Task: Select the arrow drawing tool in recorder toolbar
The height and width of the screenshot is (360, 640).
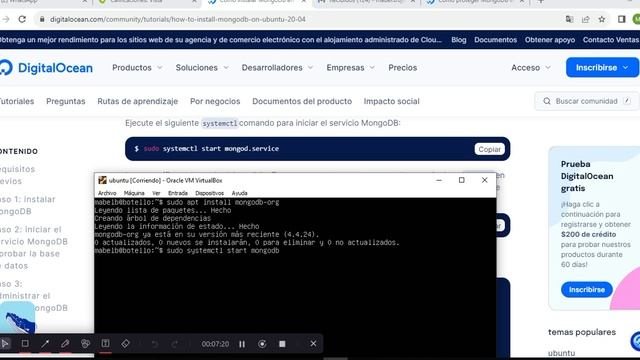Action: 45,344
